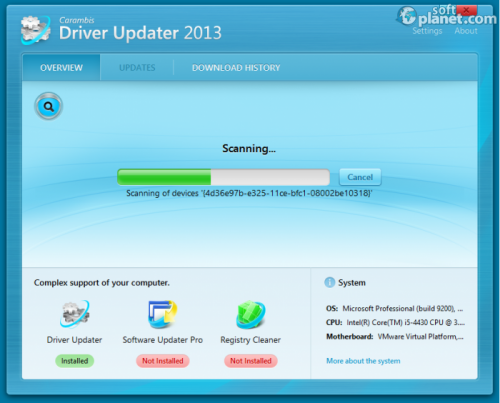
Task: Cancel the scanning process
Action: tap(360, 177)
